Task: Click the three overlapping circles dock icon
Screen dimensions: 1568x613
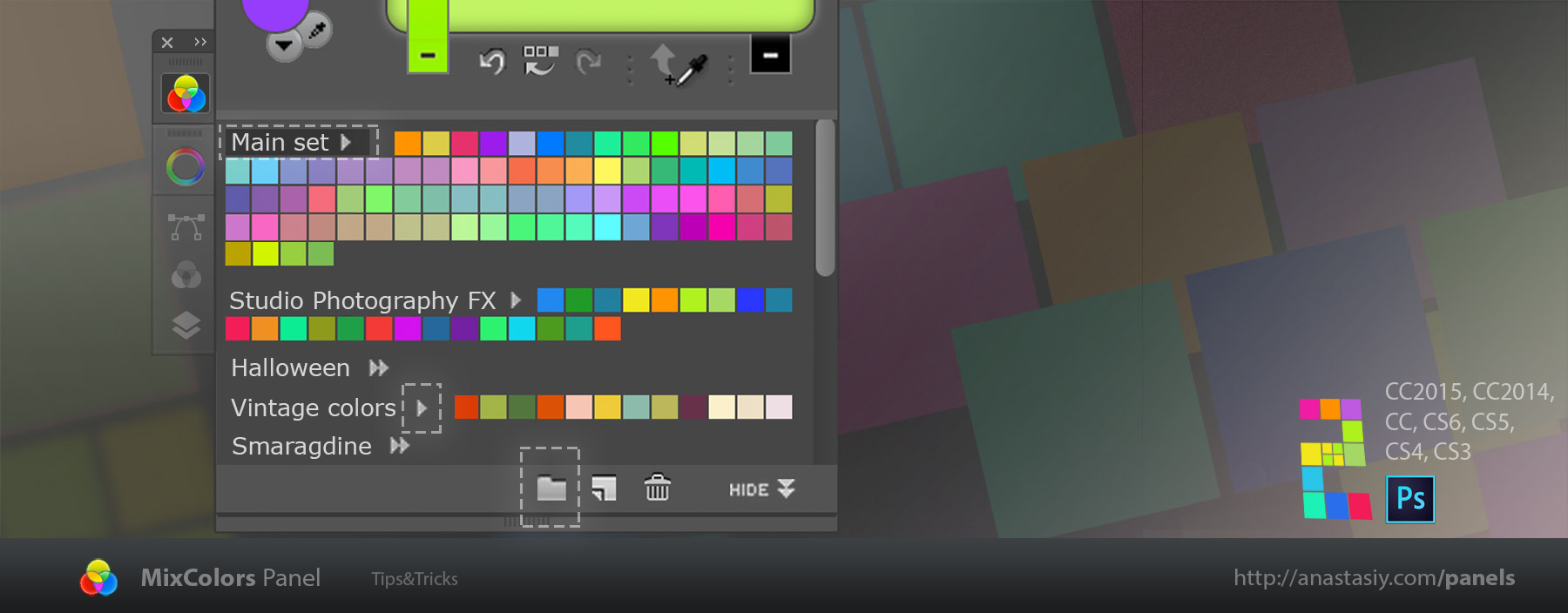Action: (186, 274)
